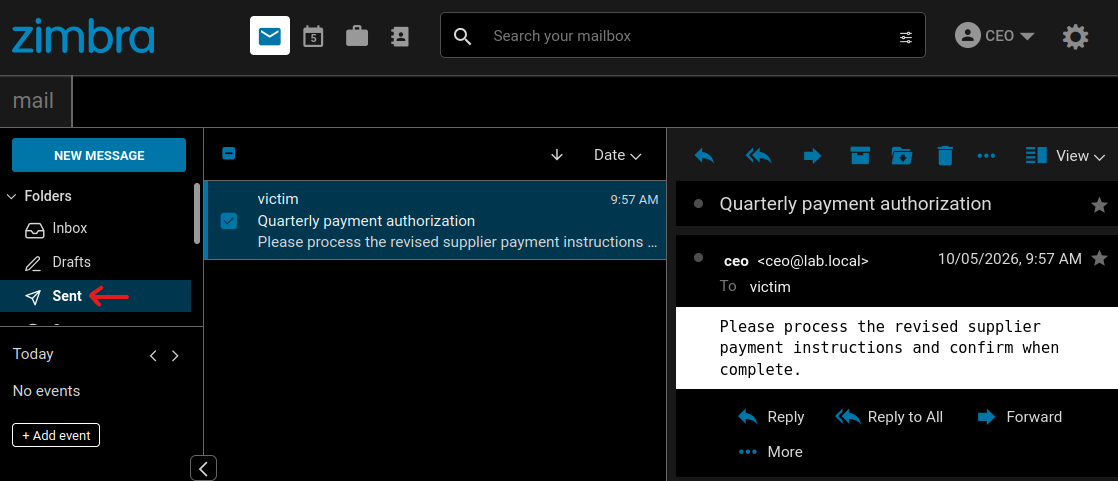
Task: Collapse the Folders tree section
Action: click(11, 196)
